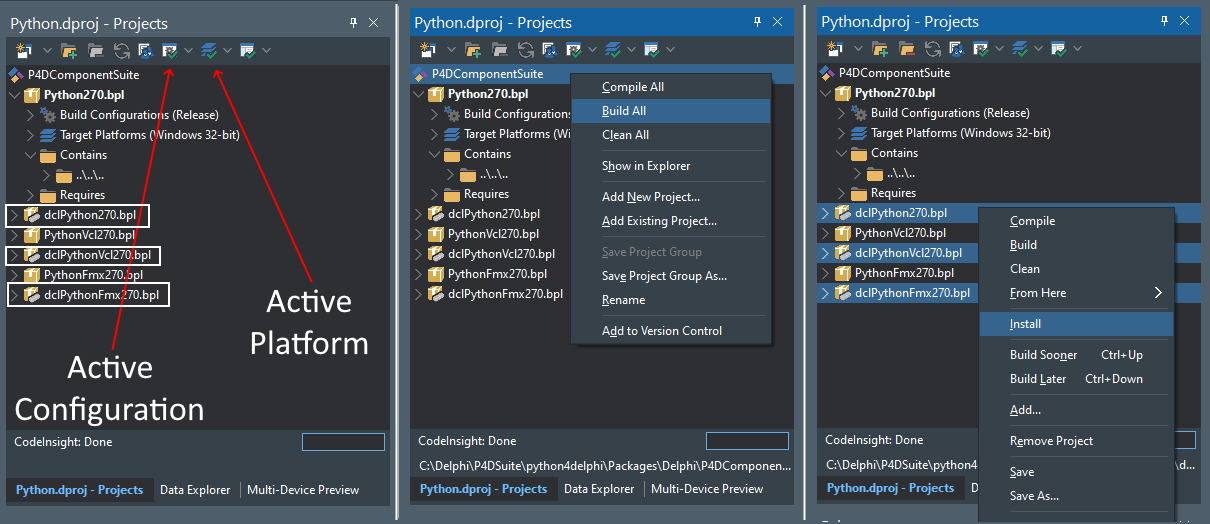
Task: Open Active Platform dropdown arrow, left panel
Action: point(227,50)
